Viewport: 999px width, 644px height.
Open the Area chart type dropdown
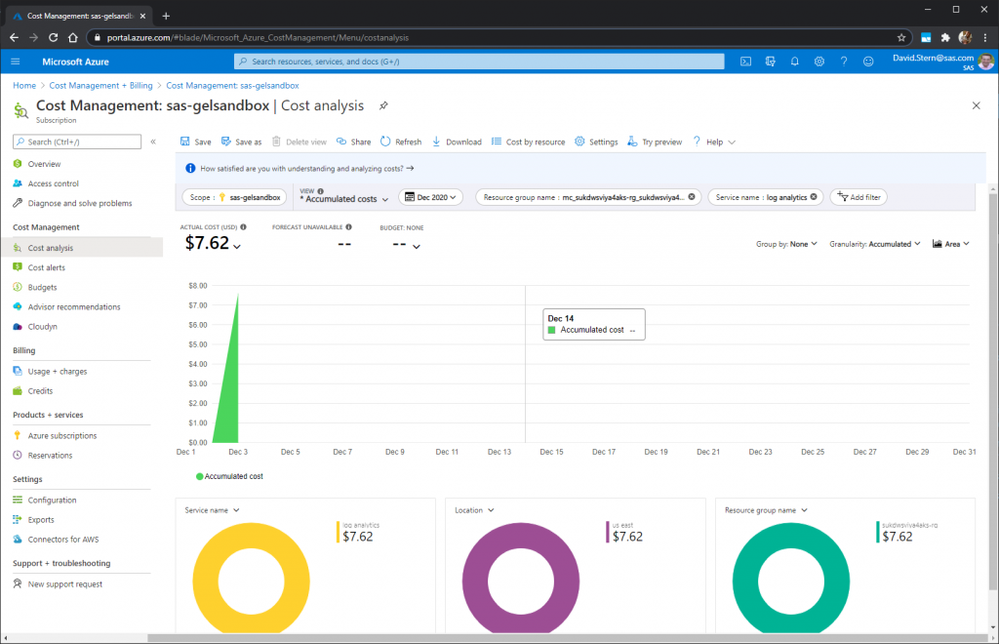click(x=951, y=244)
